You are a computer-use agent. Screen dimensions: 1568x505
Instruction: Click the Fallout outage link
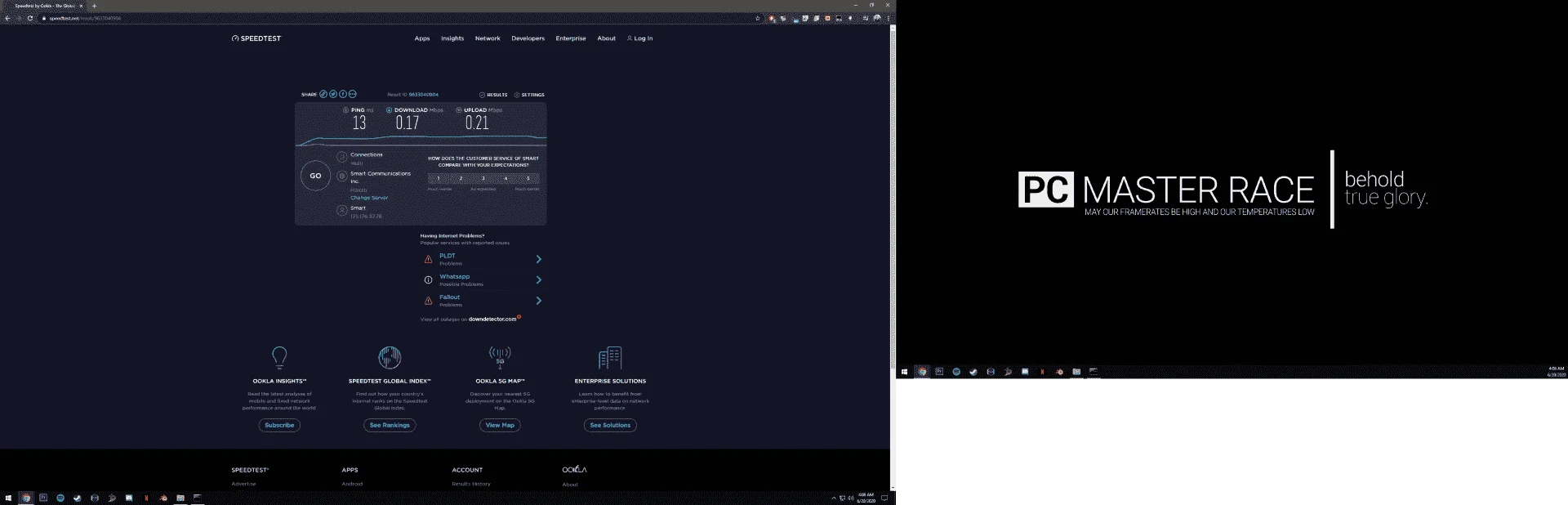(x=449, y=297)
